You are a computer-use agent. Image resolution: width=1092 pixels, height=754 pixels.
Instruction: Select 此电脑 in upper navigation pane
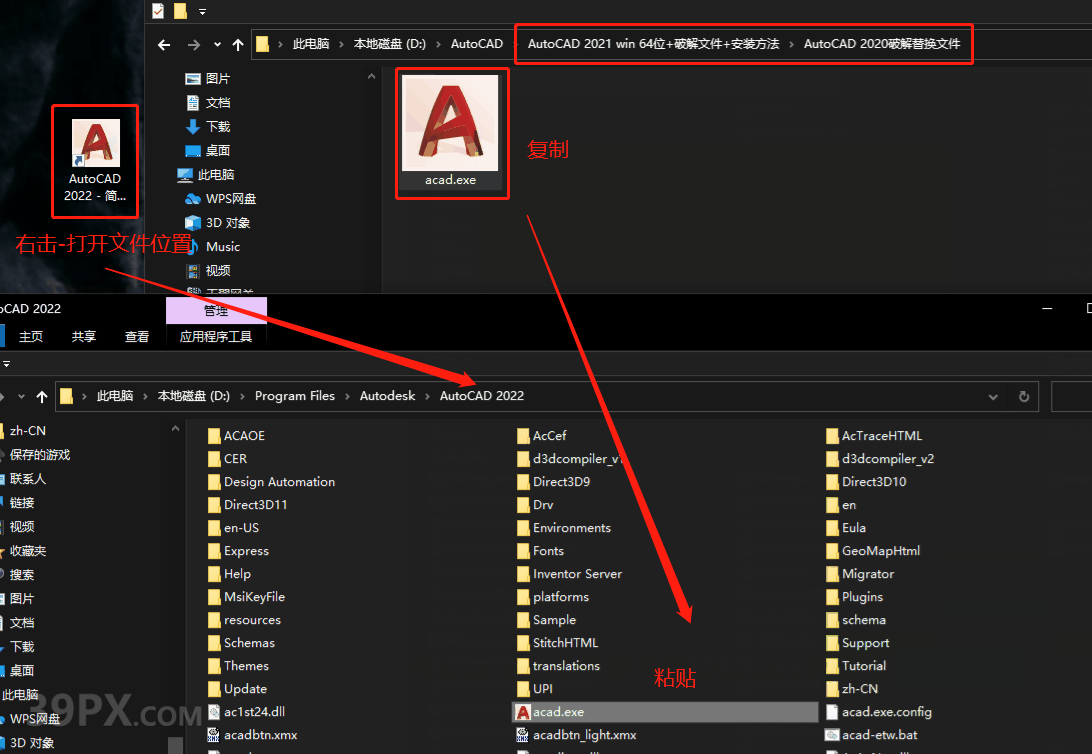(206, 175)
